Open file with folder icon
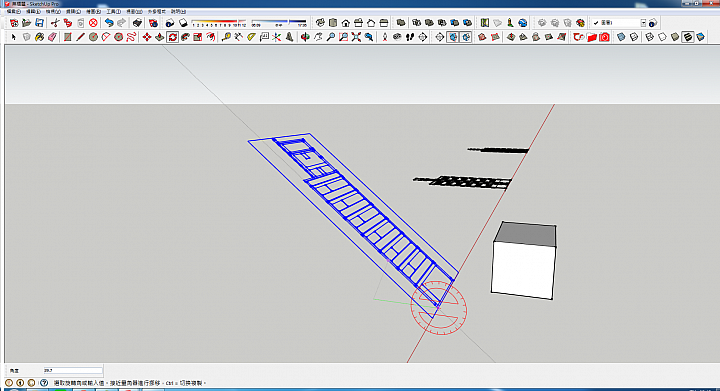Image resolution: width=720 pixels, height=391 pixels. click(27, 23)
